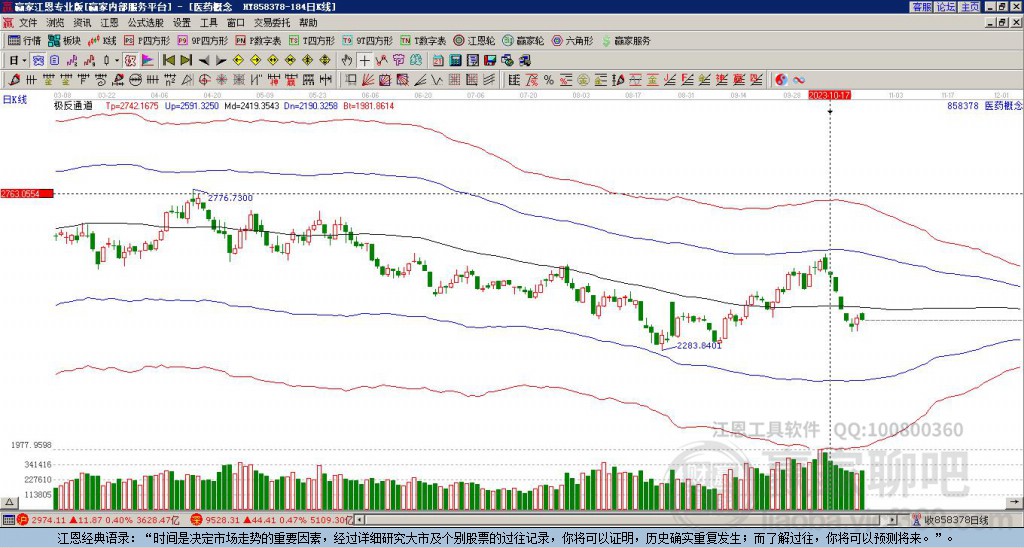
Task: Select the circled horizontal line tool
Action: pyautogui.click(x=135, y=80)
